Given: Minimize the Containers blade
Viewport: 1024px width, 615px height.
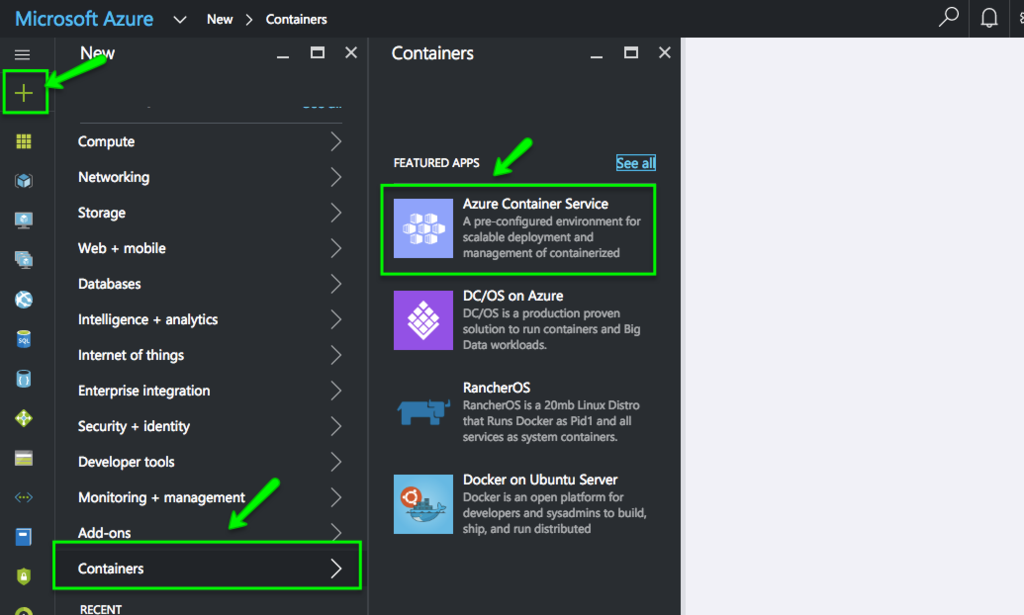Looking at the screenshot, I should tap(596, 57).
